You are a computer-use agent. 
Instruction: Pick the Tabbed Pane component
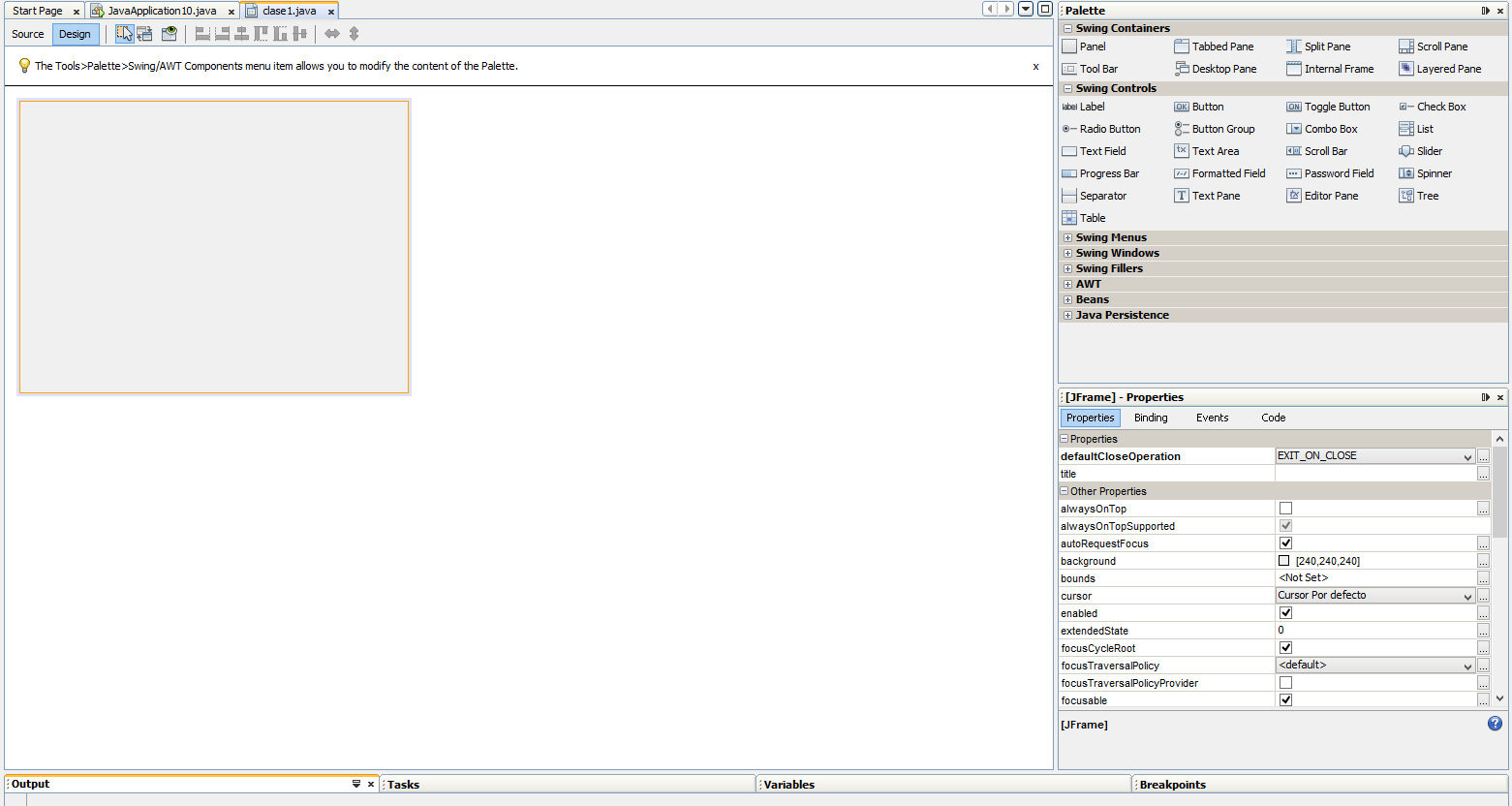coord(1214,46)
